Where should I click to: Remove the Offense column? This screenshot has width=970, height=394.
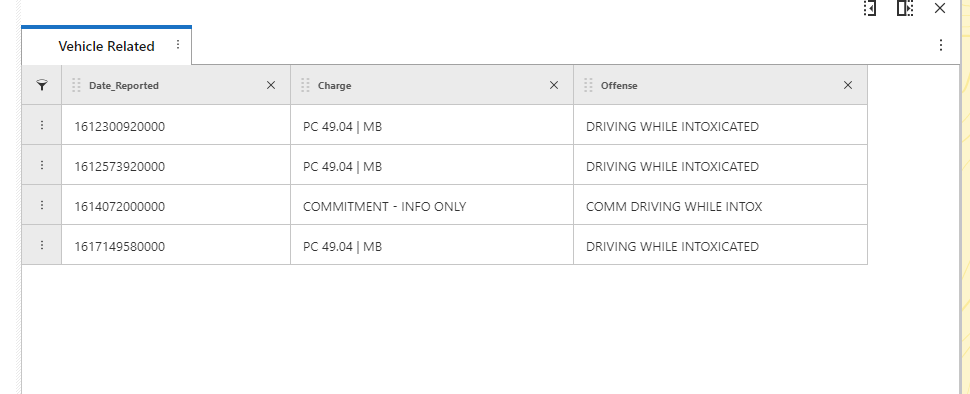[848, 85]
